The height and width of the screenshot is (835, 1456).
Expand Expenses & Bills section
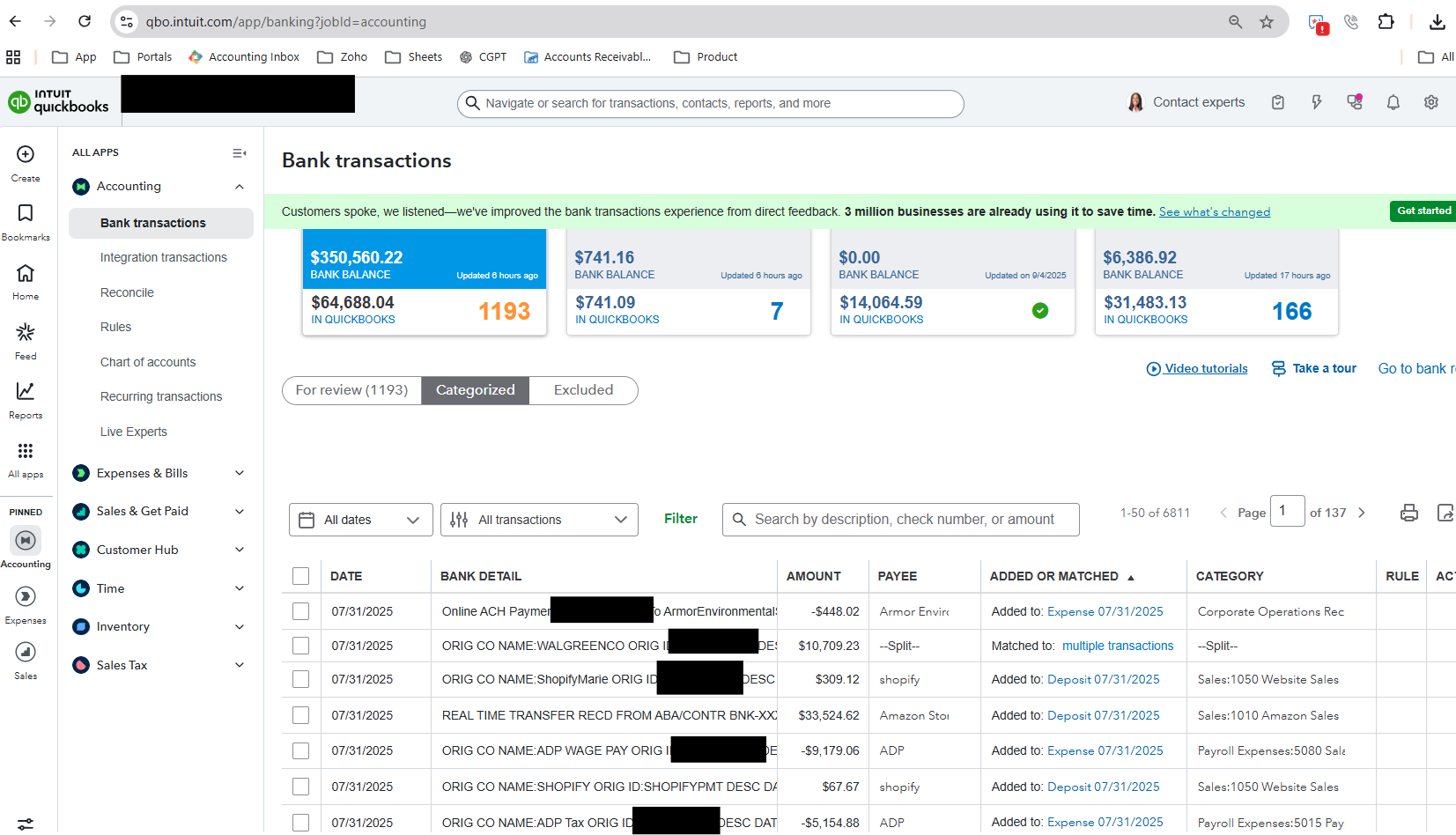[240, 473]
